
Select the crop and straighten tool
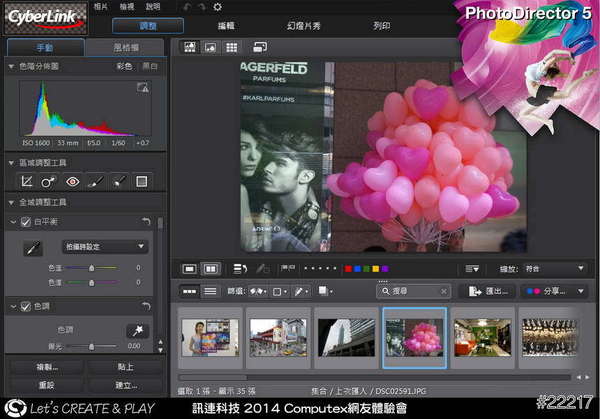pos(26,181)
